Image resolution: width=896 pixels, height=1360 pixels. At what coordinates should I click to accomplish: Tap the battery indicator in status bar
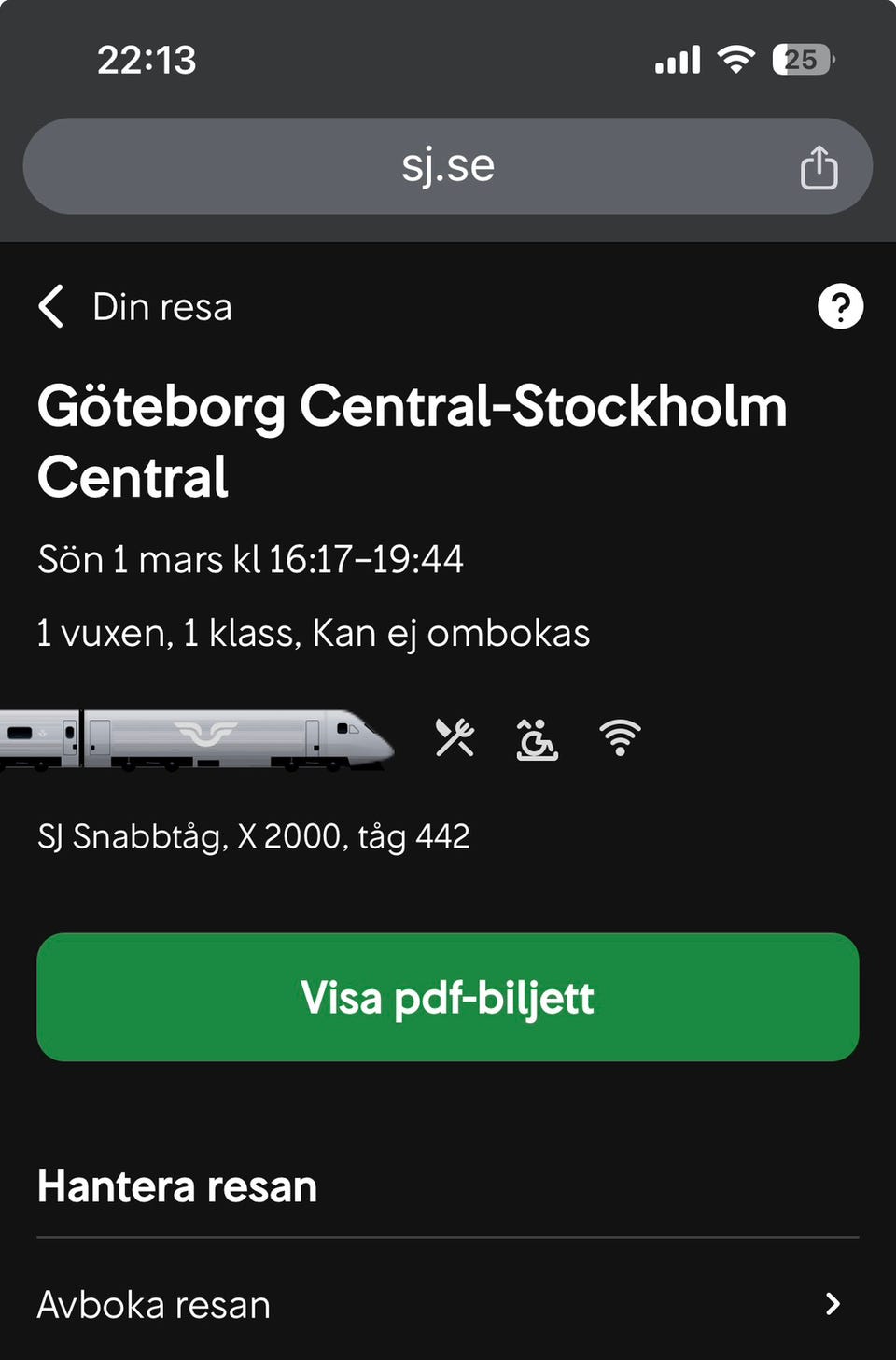[x=803, y=61]
